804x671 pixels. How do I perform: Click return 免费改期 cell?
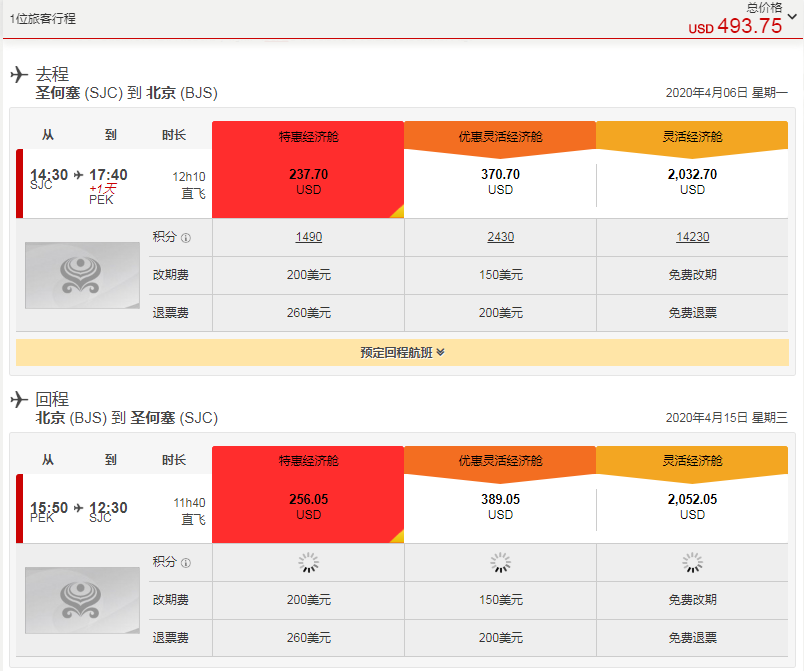692,600
